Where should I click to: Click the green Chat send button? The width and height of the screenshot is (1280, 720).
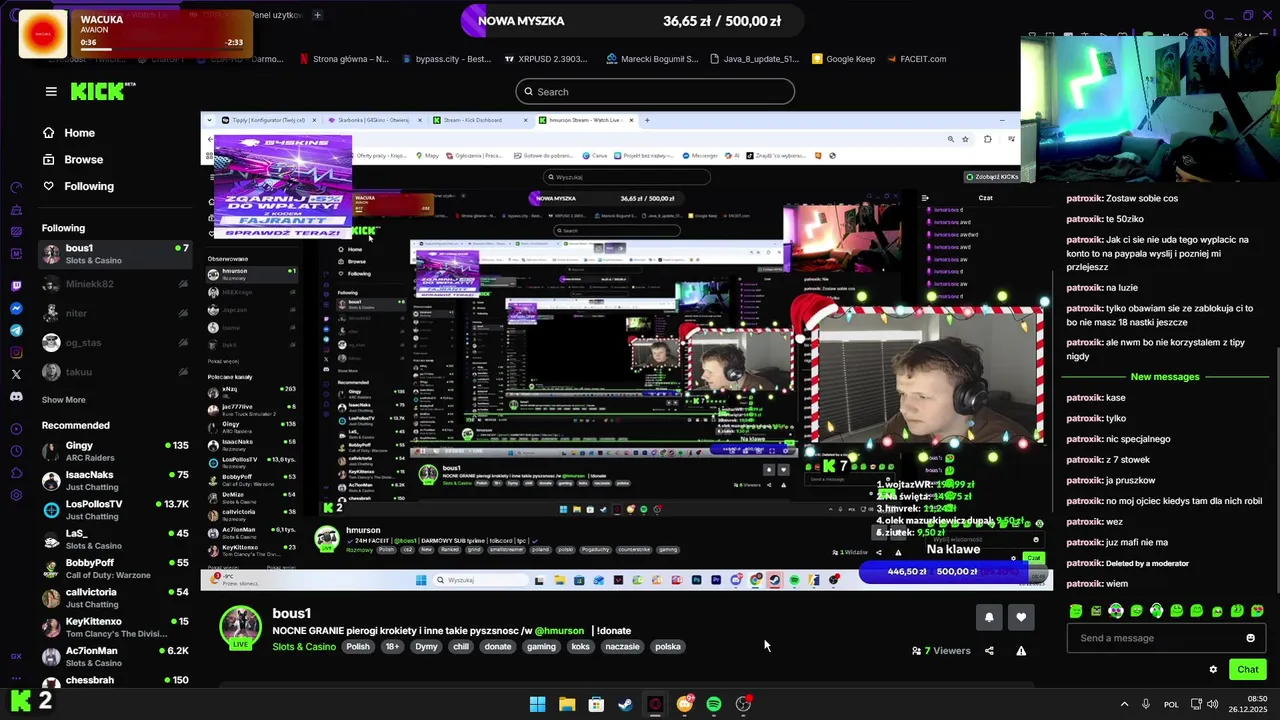tap(1248, 669)
